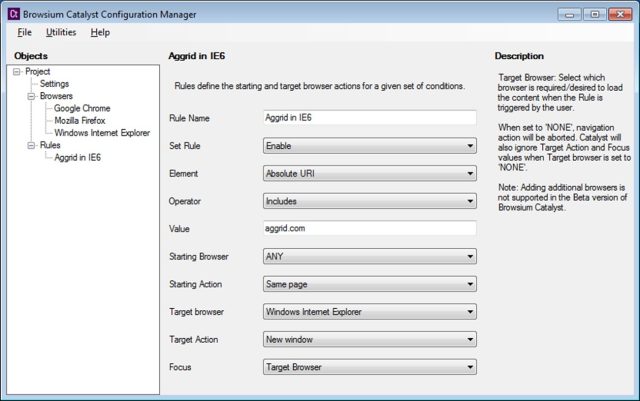Screen dimensions: 640x401
Task: Close the Configuration Manager window
Action: pos(620,15)
